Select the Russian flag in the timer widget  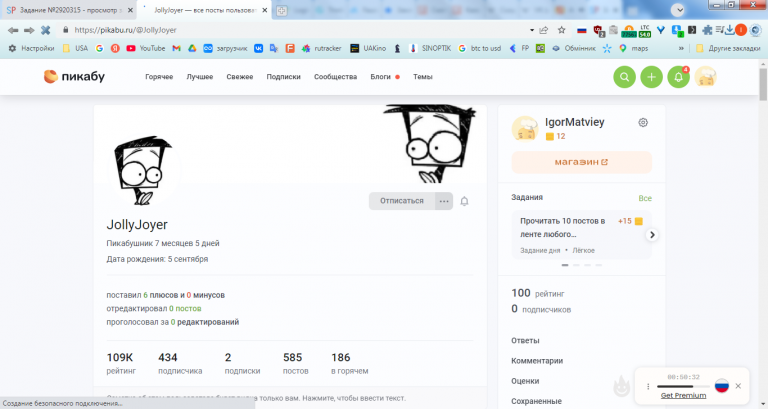[721, 386]
